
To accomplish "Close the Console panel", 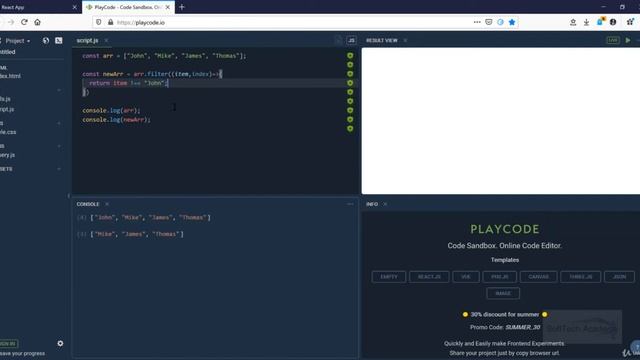I will (x=107, y=204).
